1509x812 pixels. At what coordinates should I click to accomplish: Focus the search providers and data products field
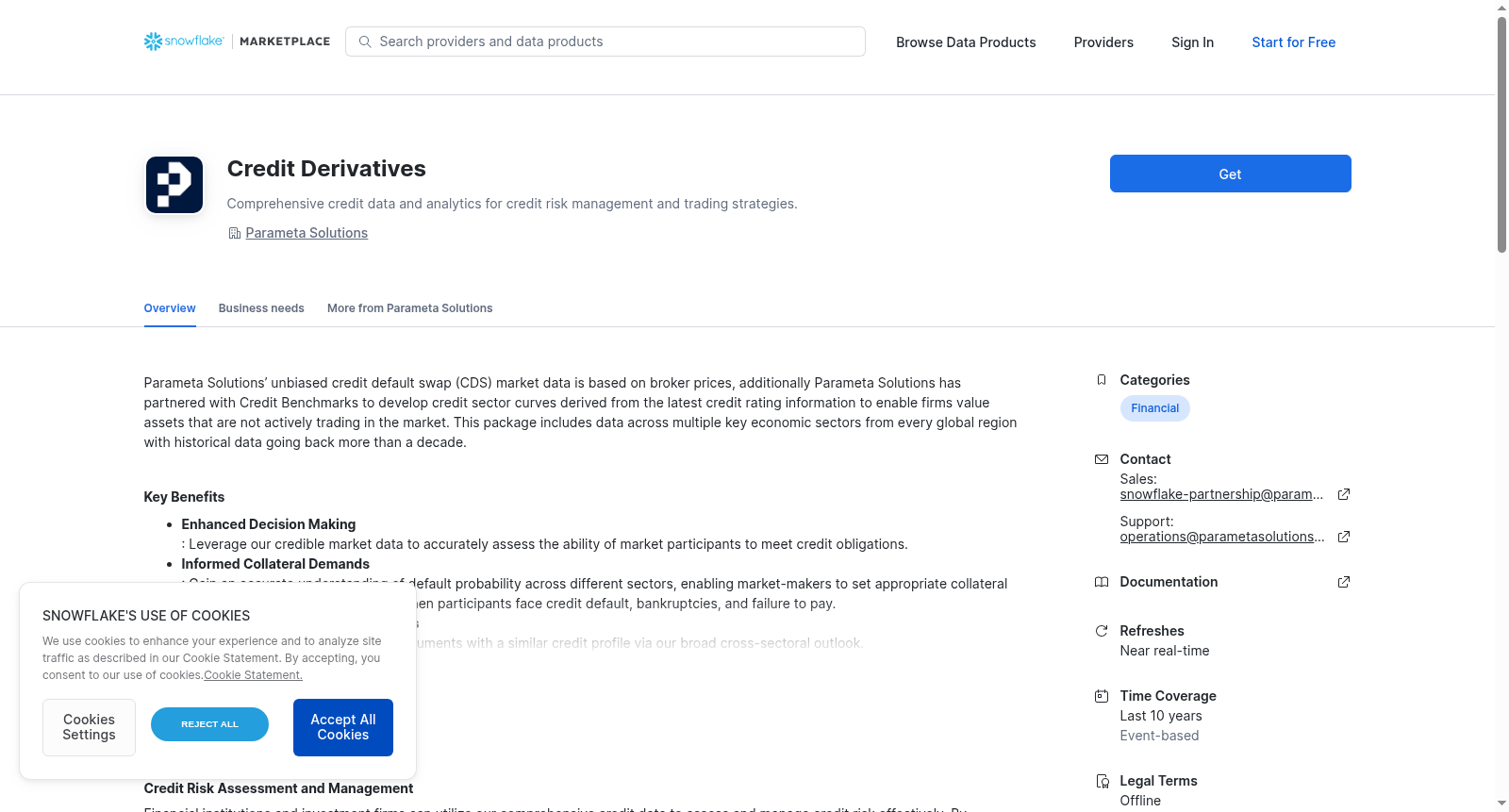pyautogui.click(x=605, y=41)
